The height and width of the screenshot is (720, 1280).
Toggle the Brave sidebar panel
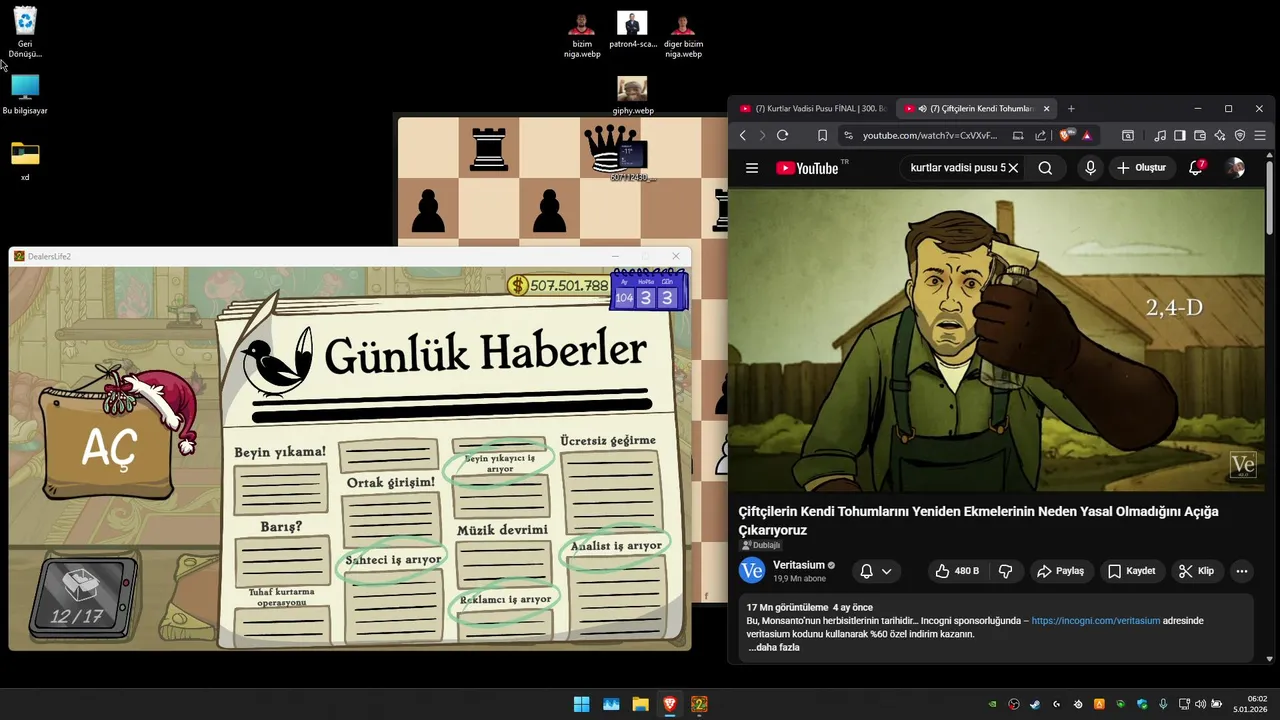coord(1180,135)
